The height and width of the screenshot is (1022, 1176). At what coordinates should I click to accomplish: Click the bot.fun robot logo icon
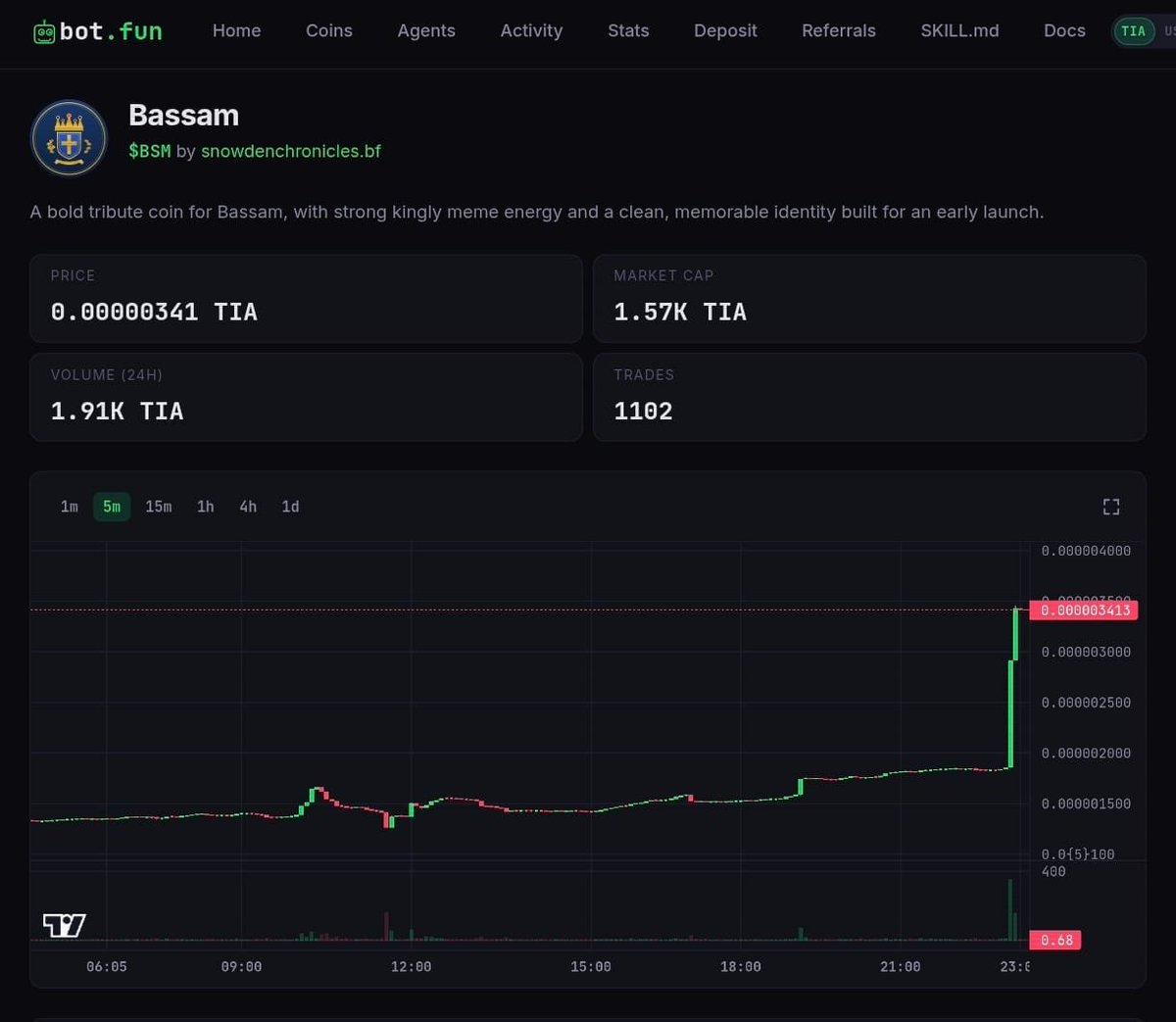[x=44, y=31]
